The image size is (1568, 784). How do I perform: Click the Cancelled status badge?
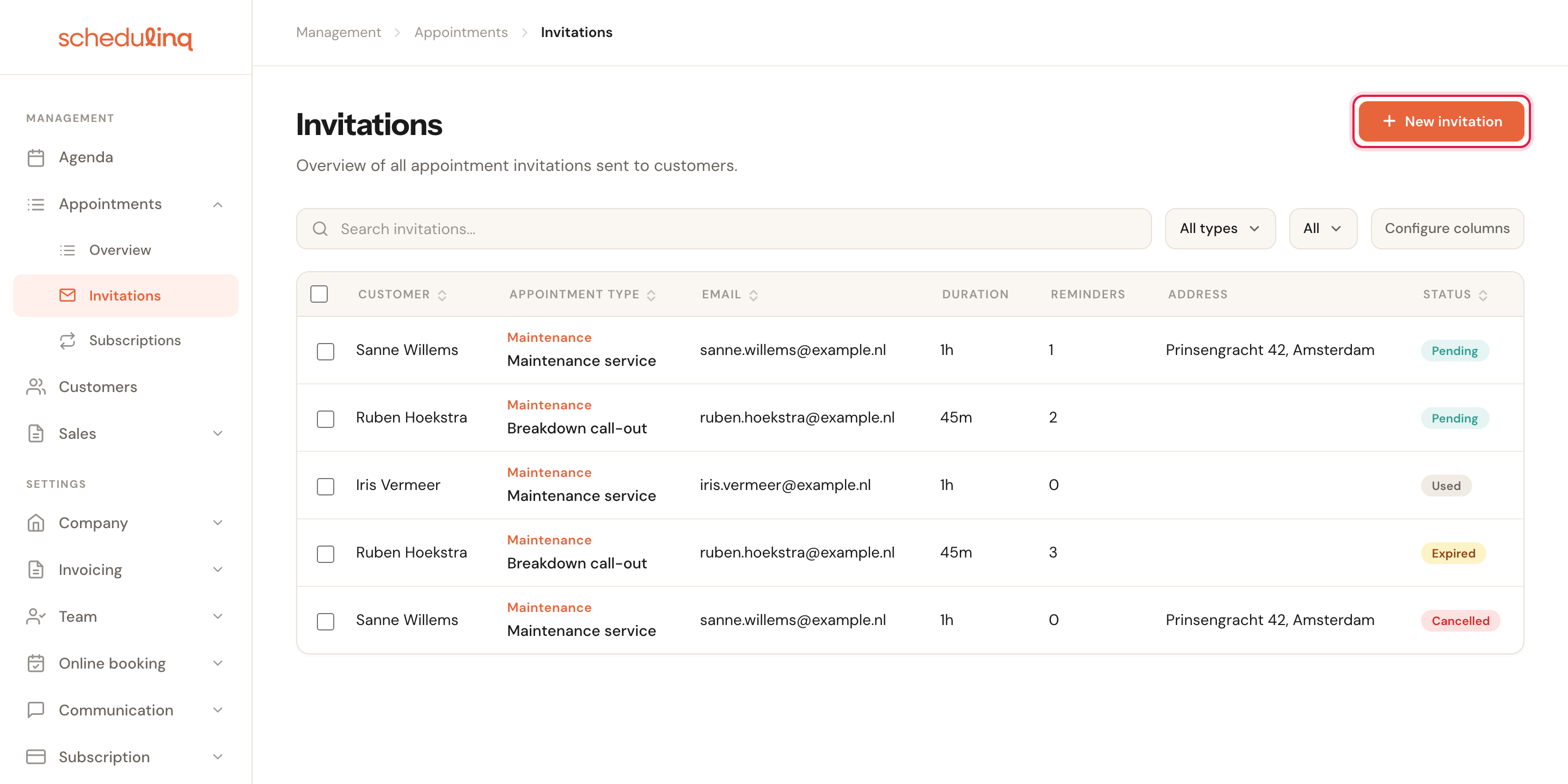(x=1460, y=621)
